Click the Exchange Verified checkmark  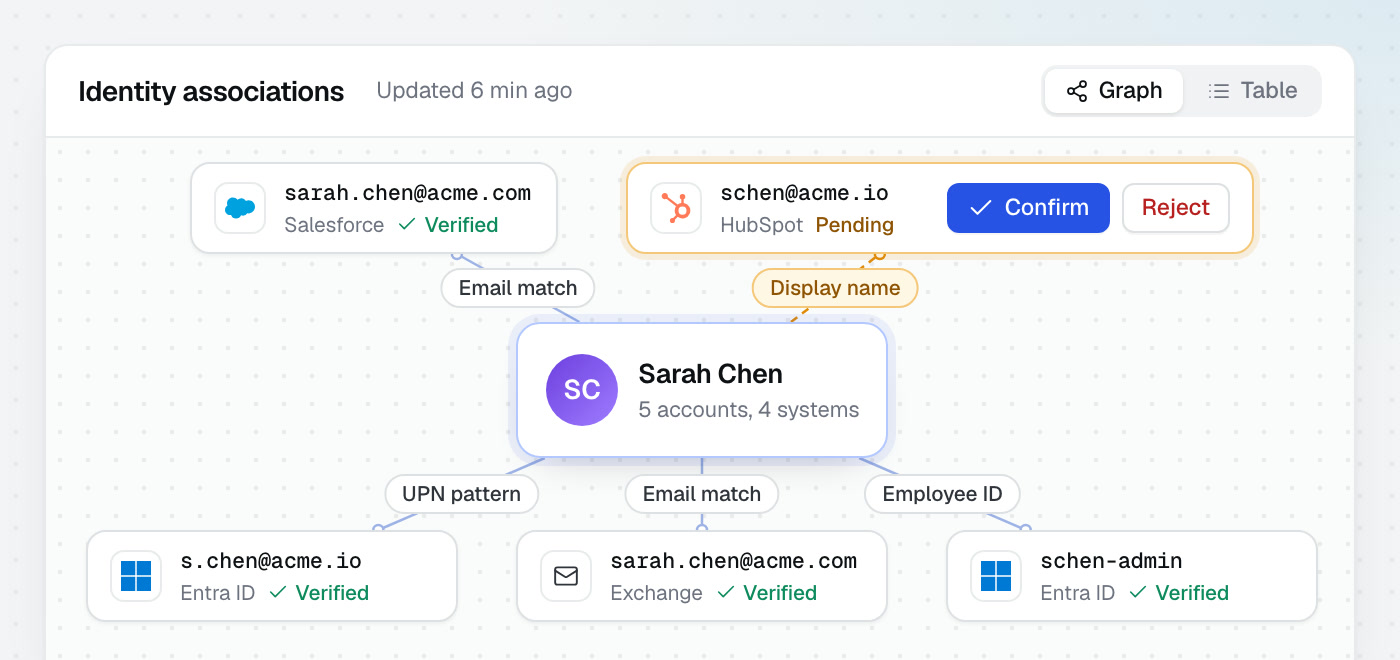pyautogui.click(x=725, y=593)
